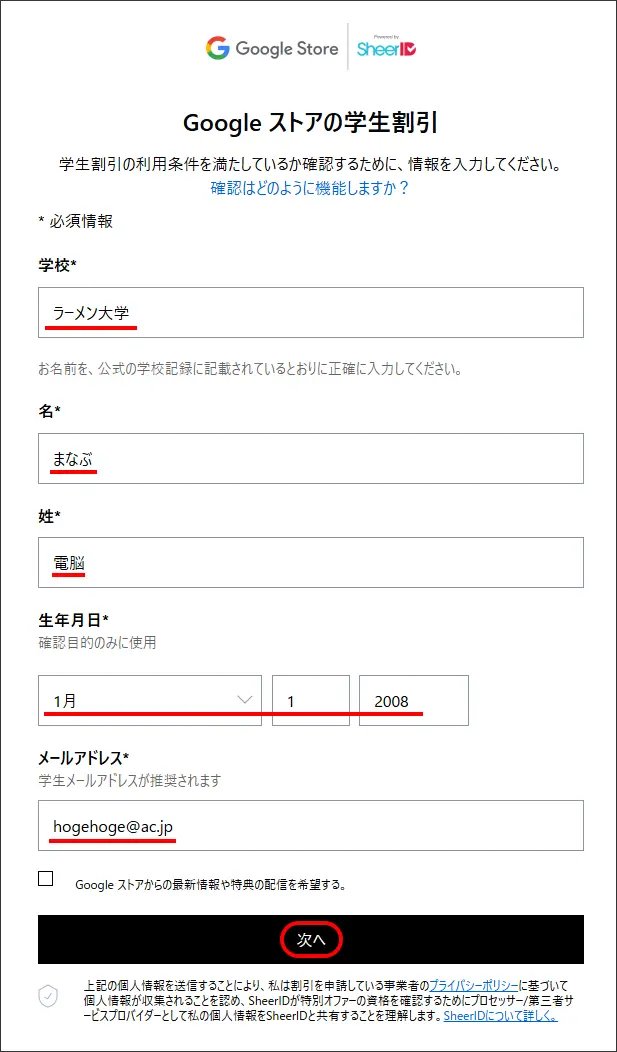The image size is (617, 1052).
Task: Open the プライバシーポリシー link
Action: tap(473, 986)
